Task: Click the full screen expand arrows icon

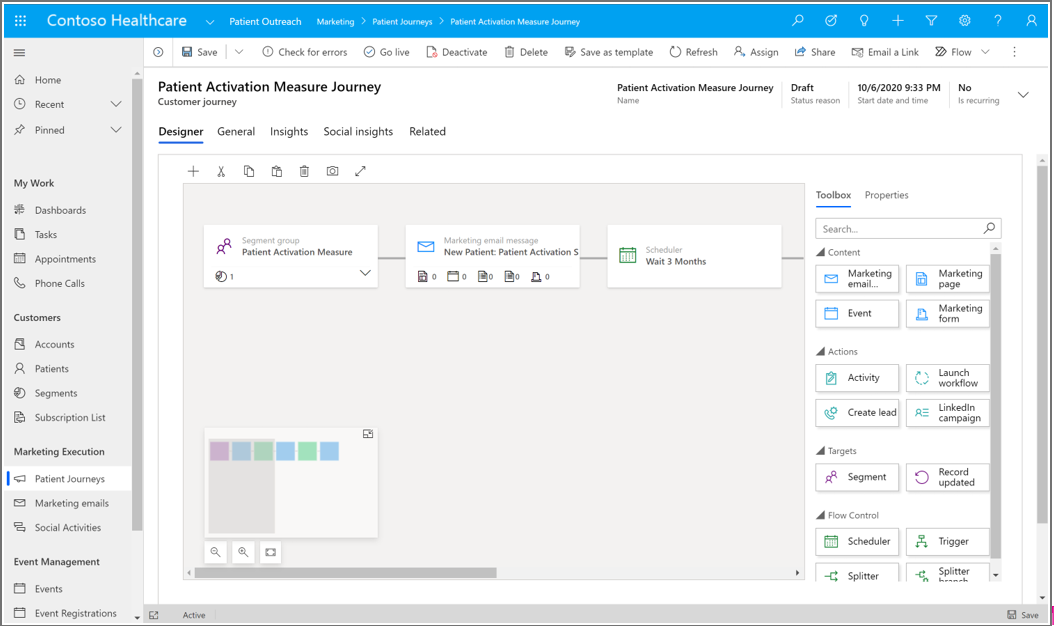Action: (360, 171)
